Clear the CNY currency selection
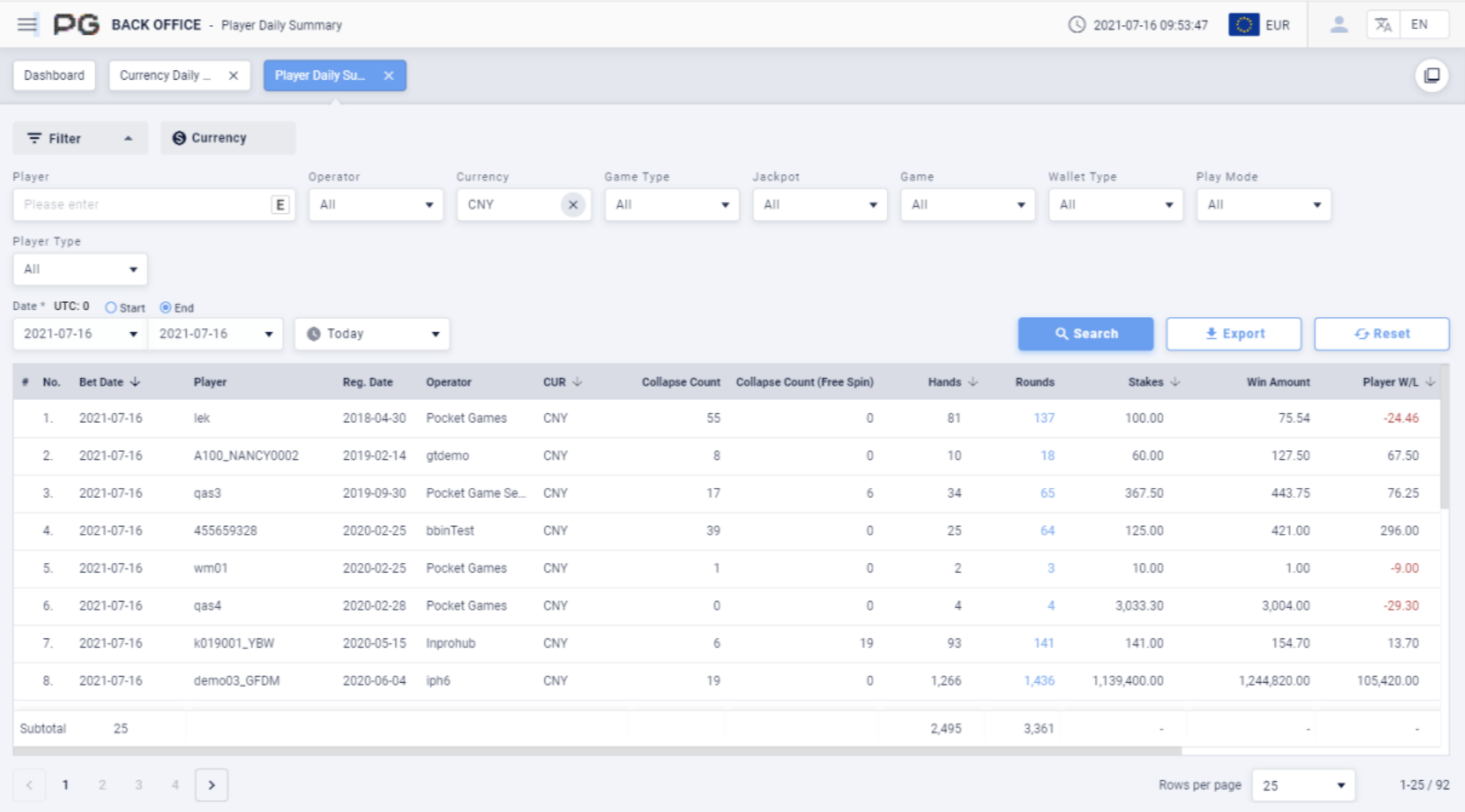 tap(573, 205)
